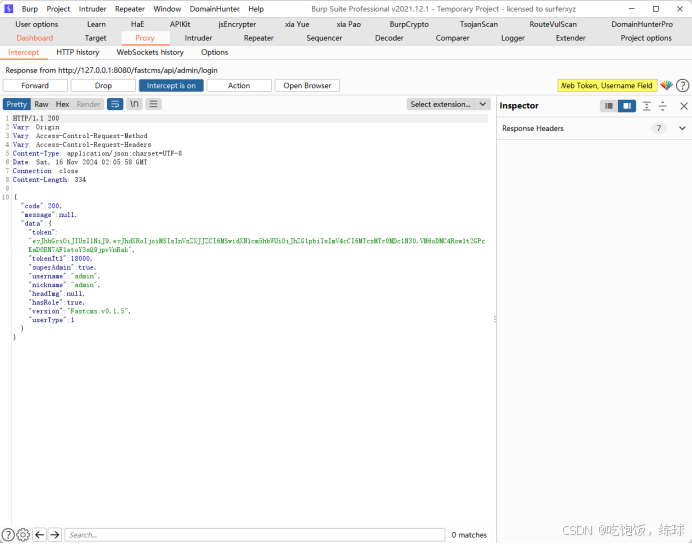Open the jsEncrypter extension tab

coord(237,24)
